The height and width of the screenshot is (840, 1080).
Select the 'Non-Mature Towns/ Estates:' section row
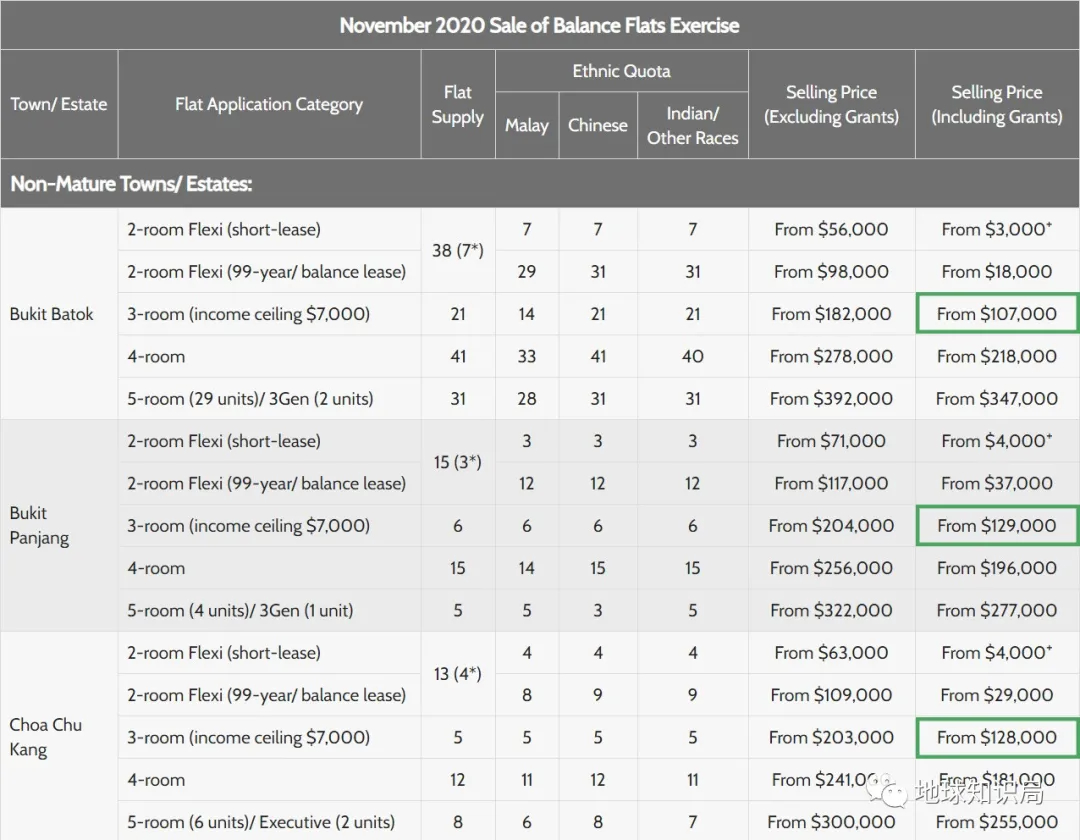[131, 184]
